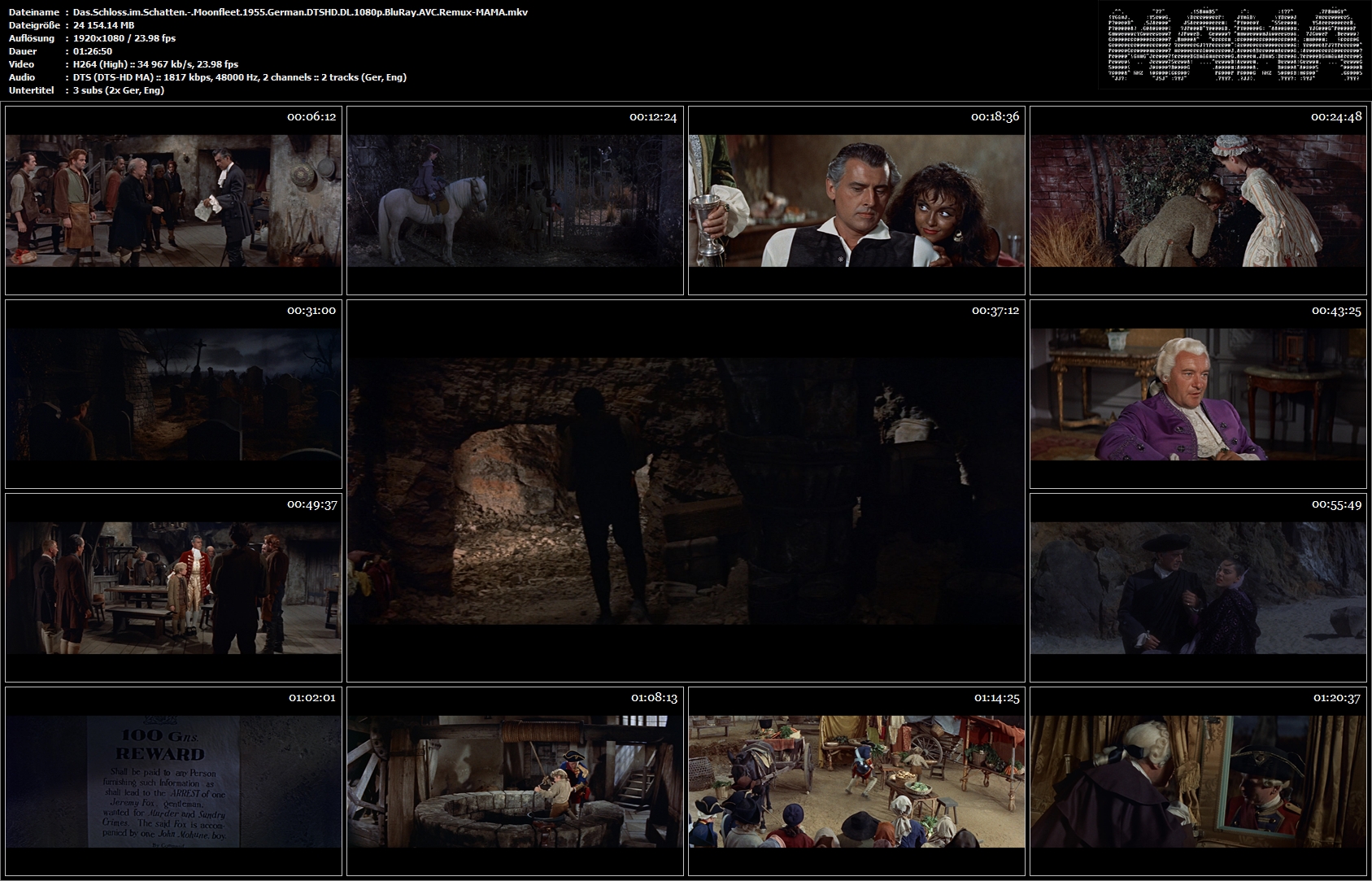Click the 'Audio' label
1372x881 pixels.
22,77
